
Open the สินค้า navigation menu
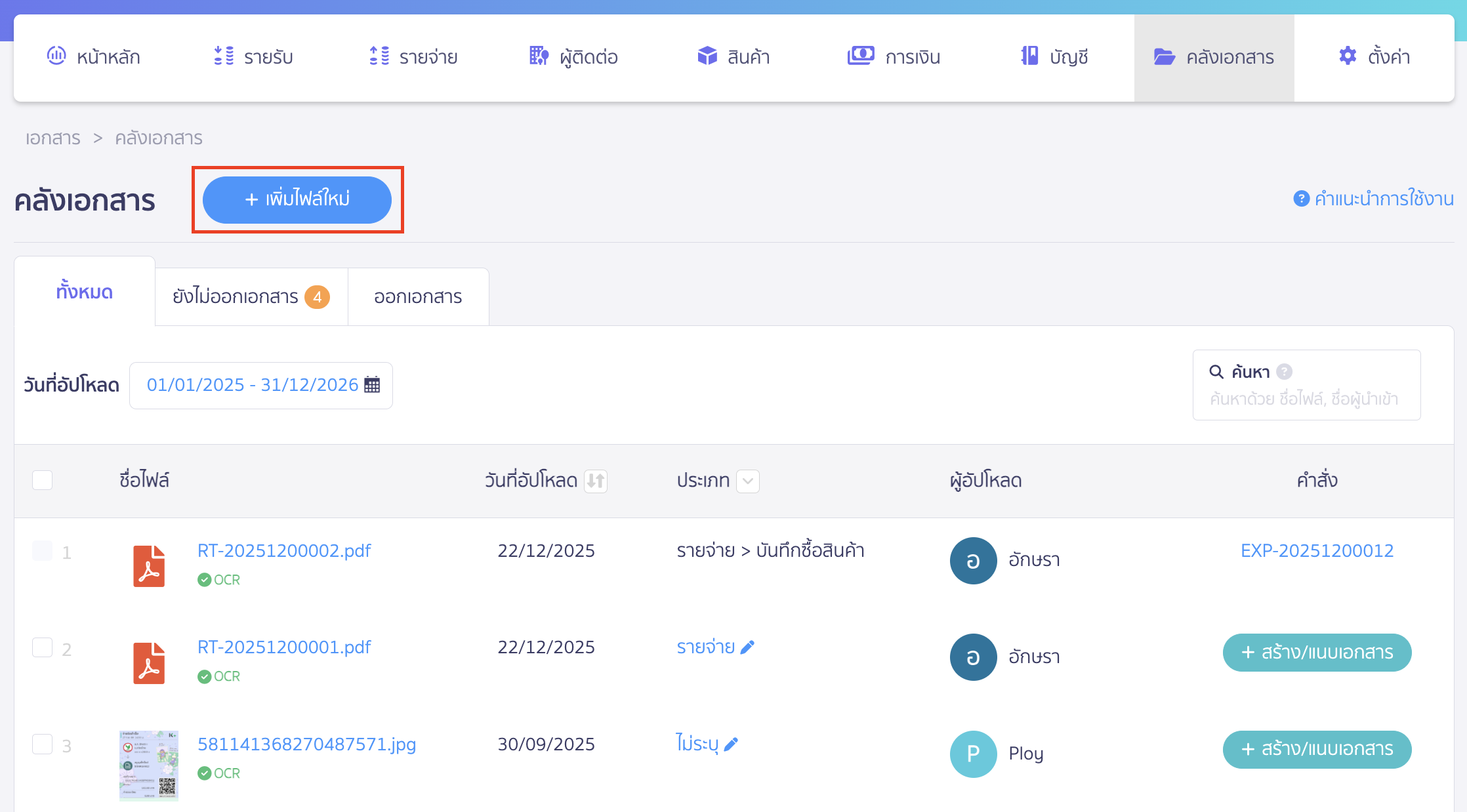(733, 57)
